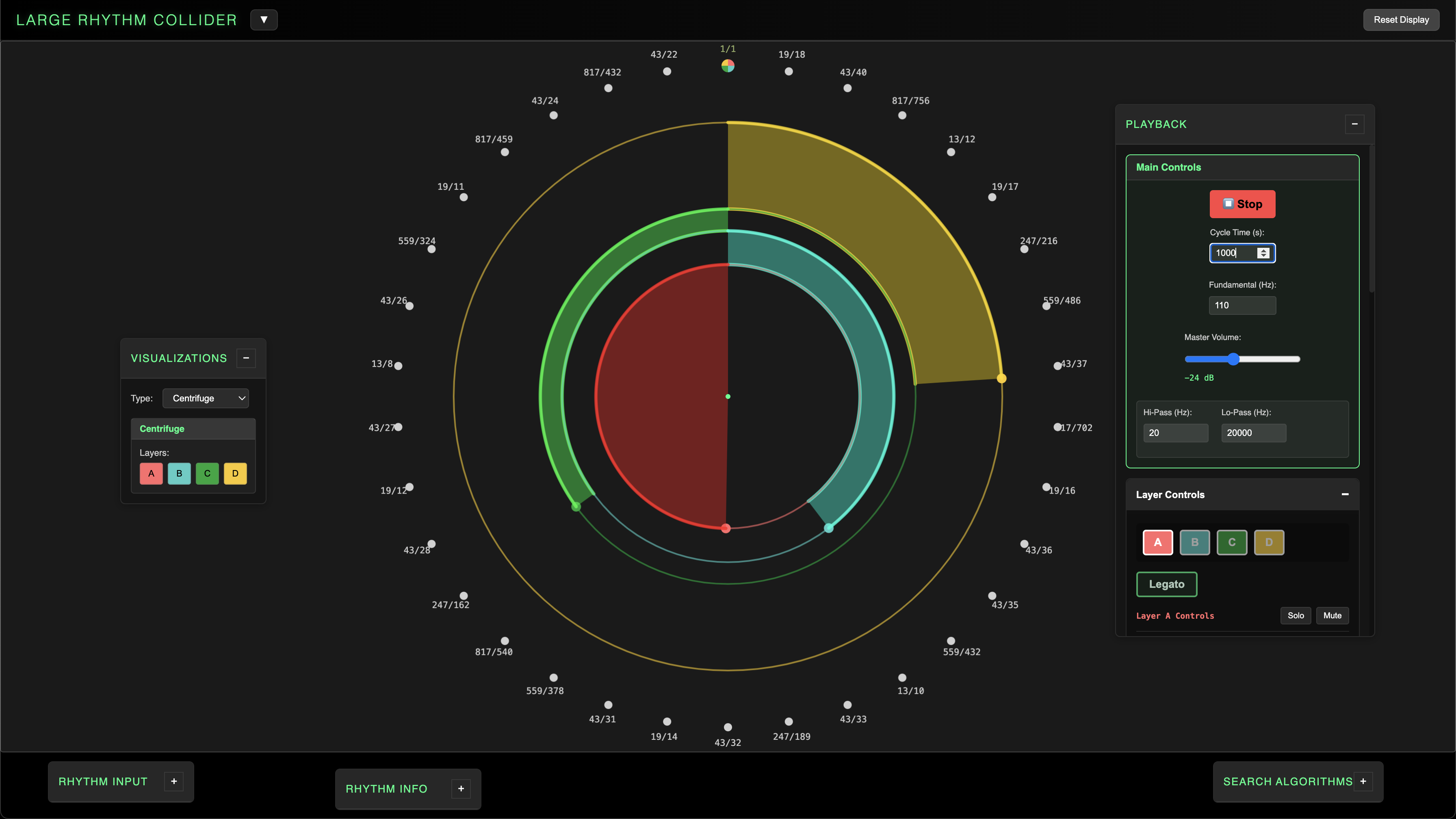Click the 1/1 rhythm marker at top

pyautogui.click(x=728, y=65)
